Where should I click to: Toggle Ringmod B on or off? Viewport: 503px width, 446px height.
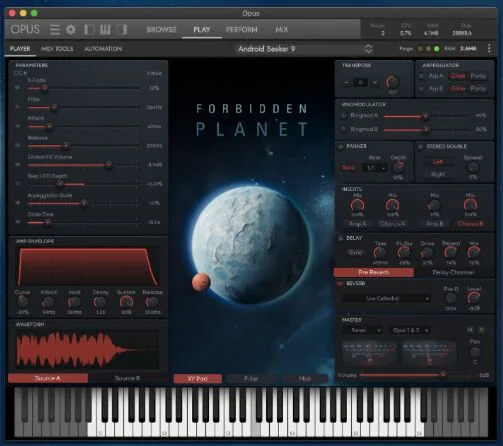click(344, 129)
